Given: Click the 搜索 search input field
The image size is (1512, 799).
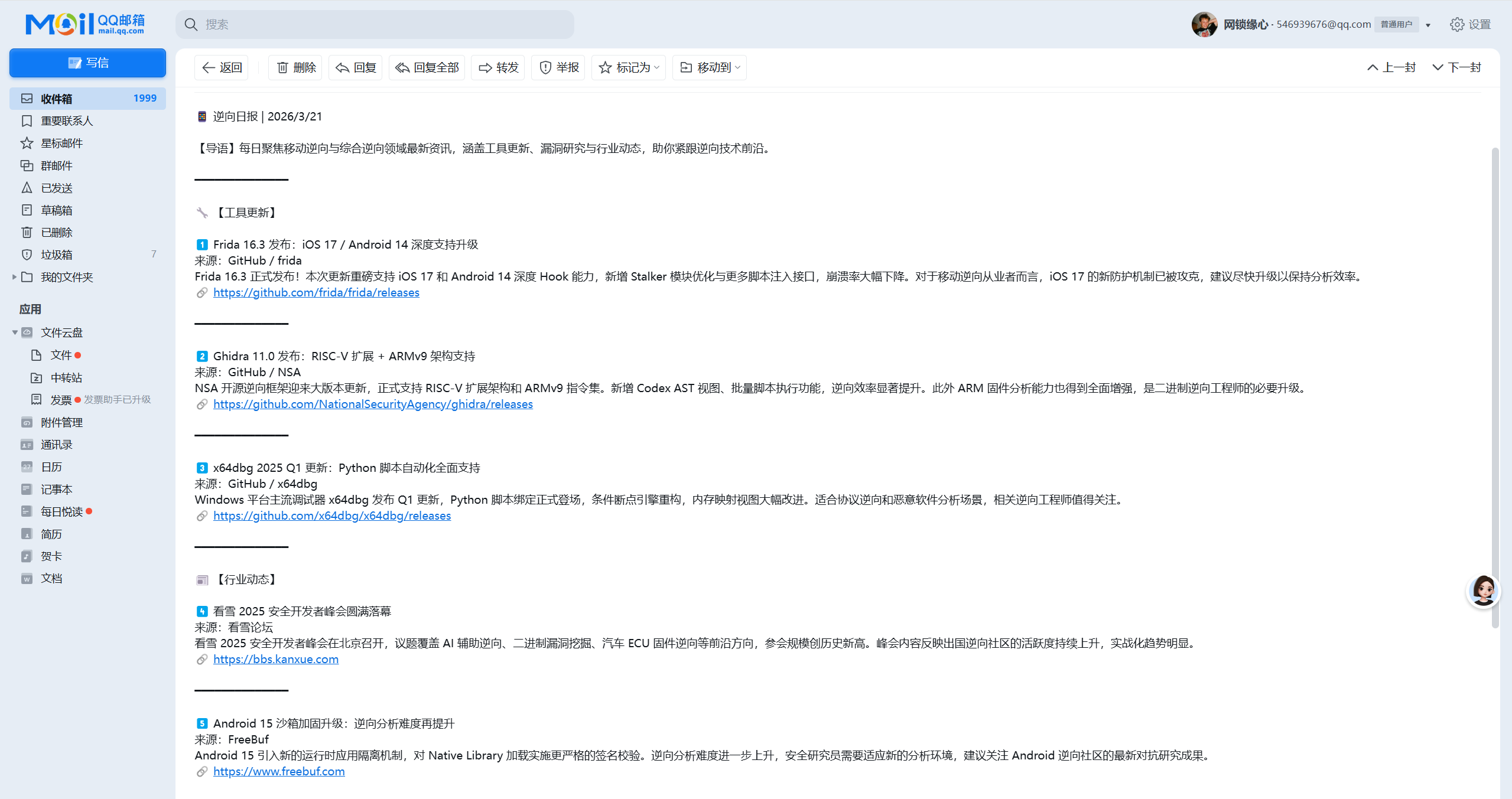Looking at the screenshot, I should (x=384, y=24).
